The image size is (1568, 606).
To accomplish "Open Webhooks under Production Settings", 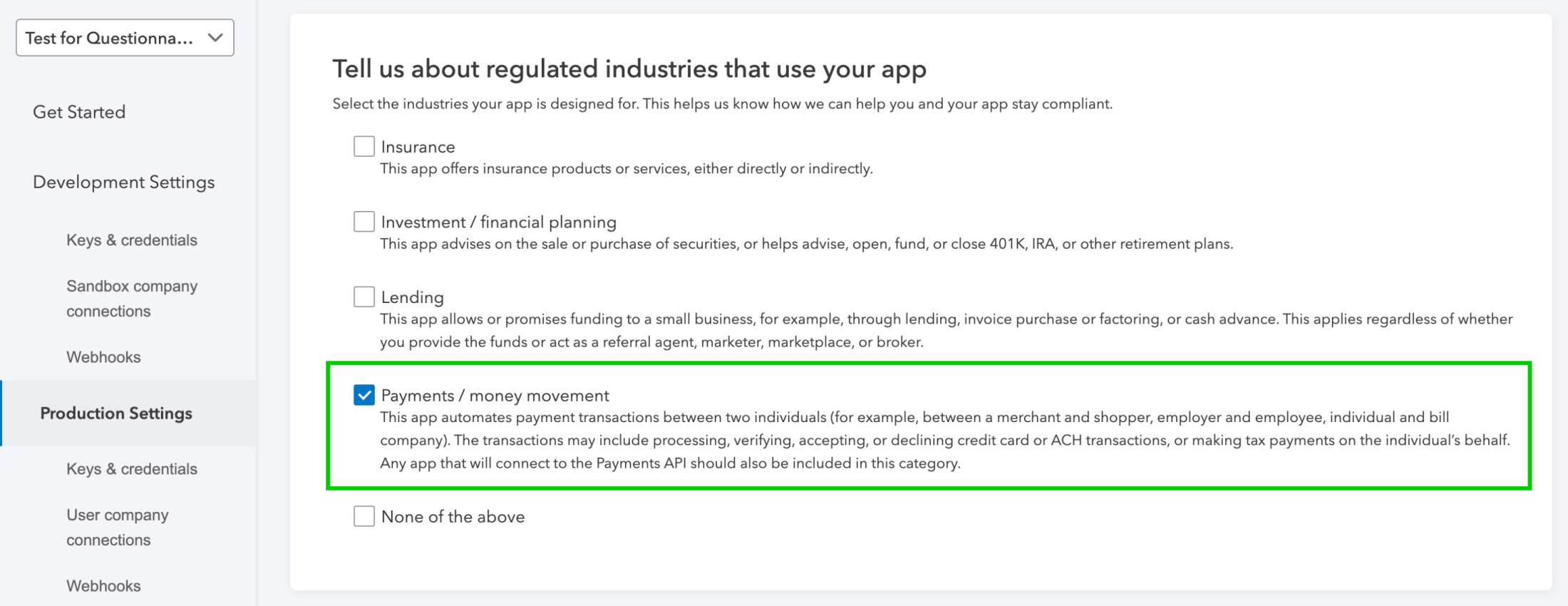I will coord(103,585).
